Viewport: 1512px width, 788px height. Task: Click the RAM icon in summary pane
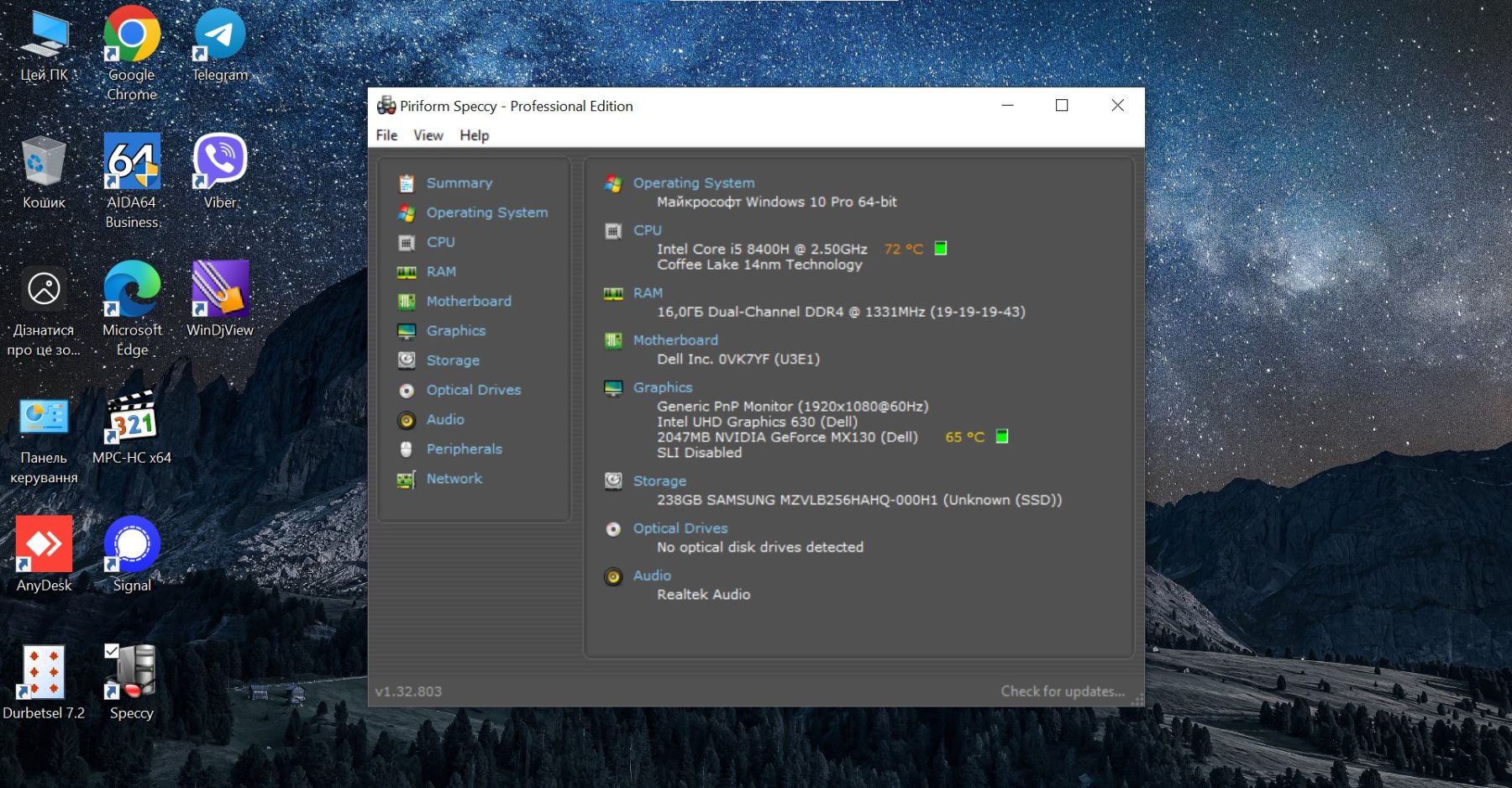point(613,293)
